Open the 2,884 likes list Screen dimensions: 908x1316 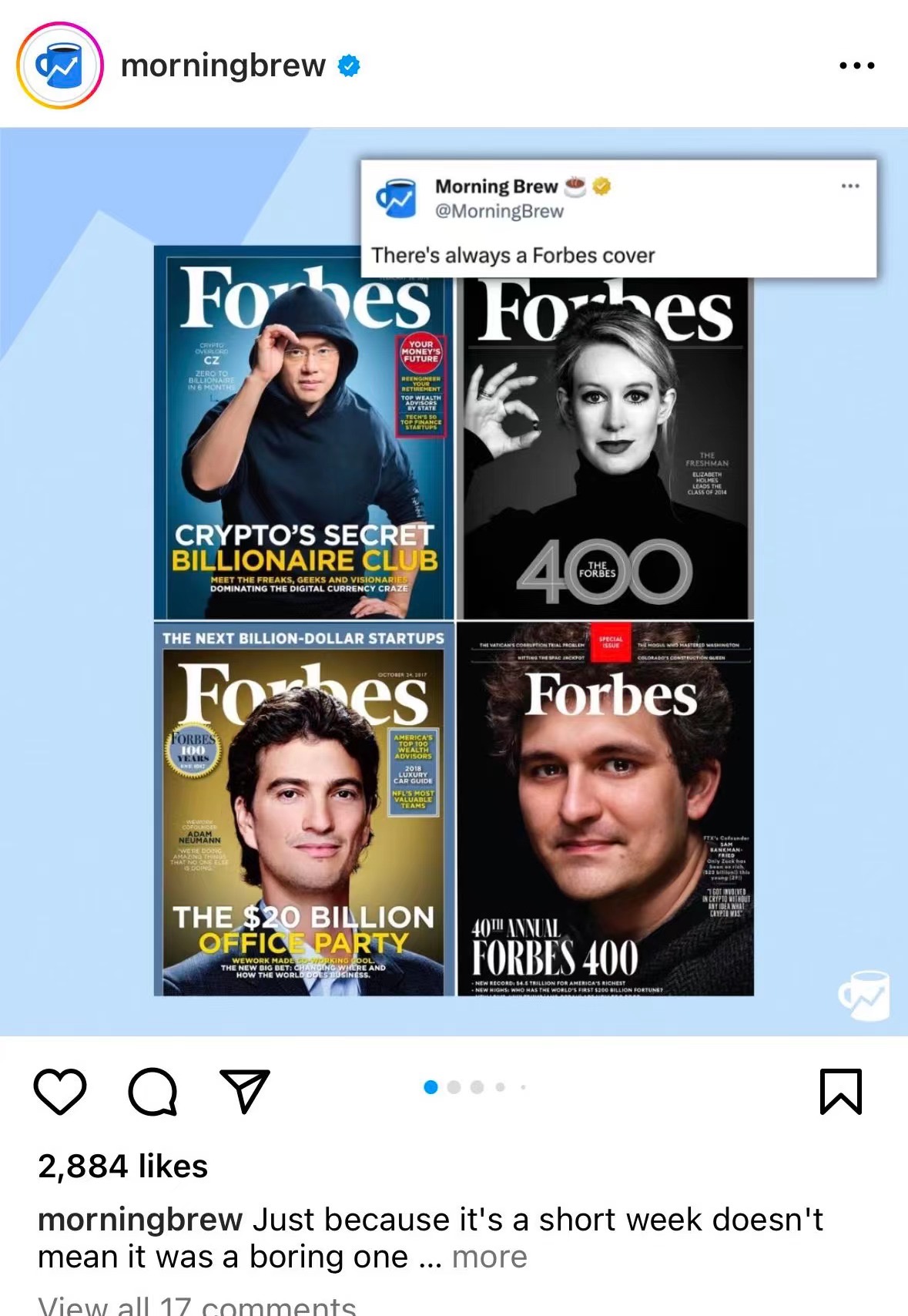click(x=123, y=1166)
